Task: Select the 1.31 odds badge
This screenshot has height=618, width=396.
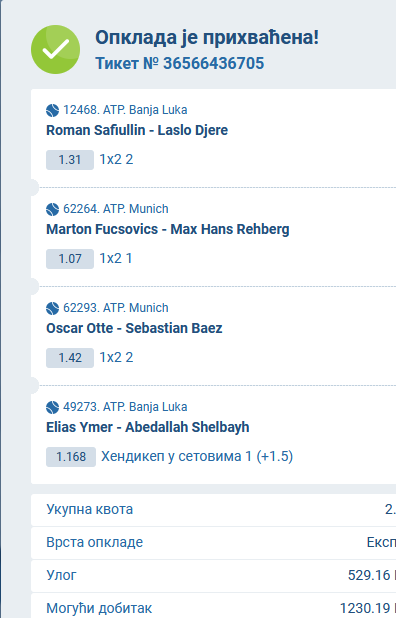Action: [70, 160]
